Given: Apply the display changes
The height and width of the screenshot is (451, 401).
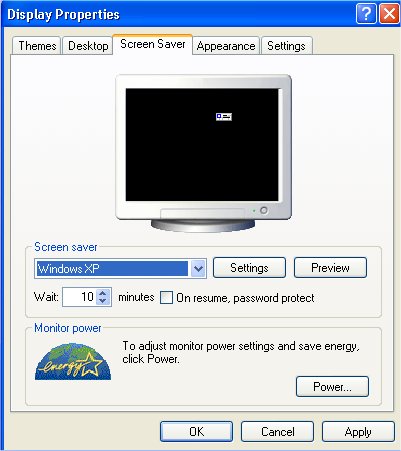Looking at the screenshot, I should tap(358, 432).
